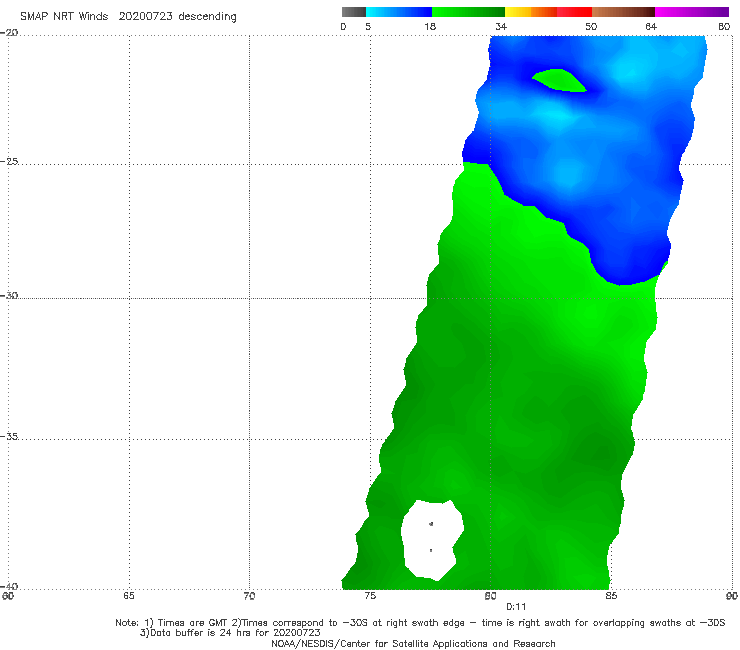Click the yellow-to-red 34–50 colorbar segment
The width and height of the screenshot is (740, 650).
tap(548, 12)
